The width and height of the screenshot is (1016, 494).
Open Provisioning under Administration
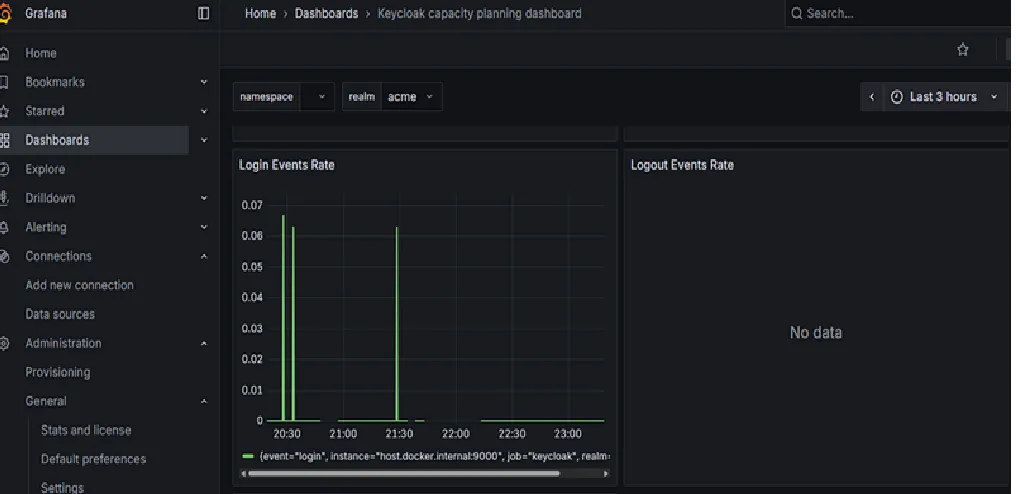click(x=58, y=373)
